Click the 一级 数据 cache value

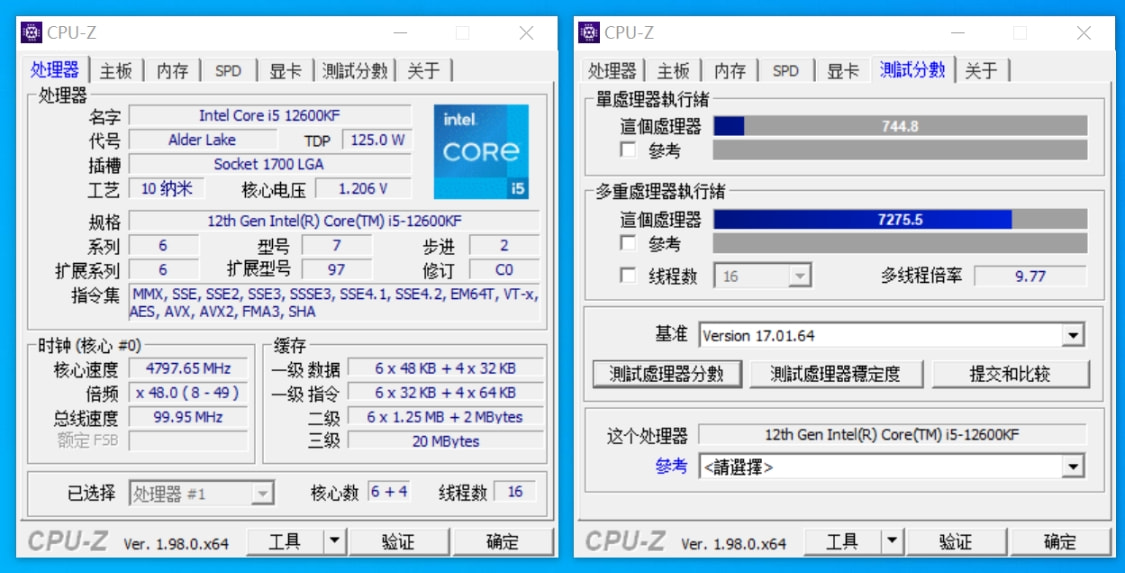pyautogui.click(x=445, y=369)
